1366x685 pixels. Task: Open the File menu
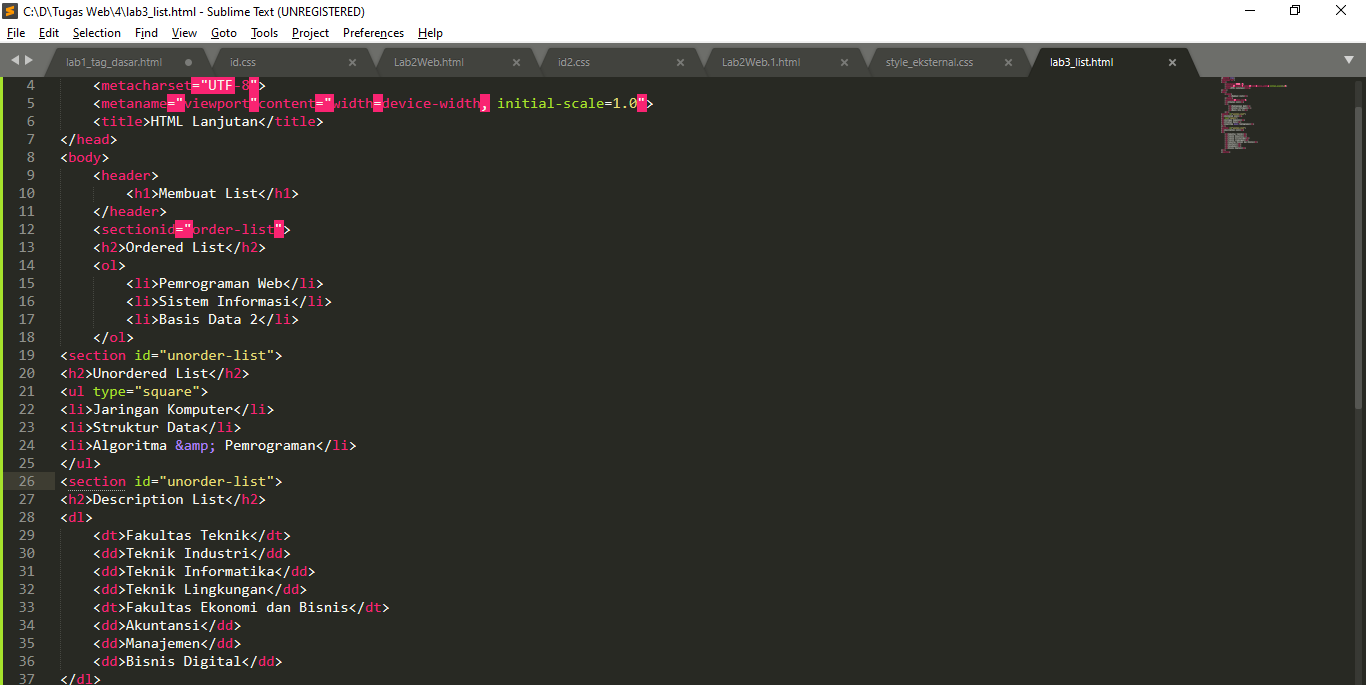tap(16, 32)
